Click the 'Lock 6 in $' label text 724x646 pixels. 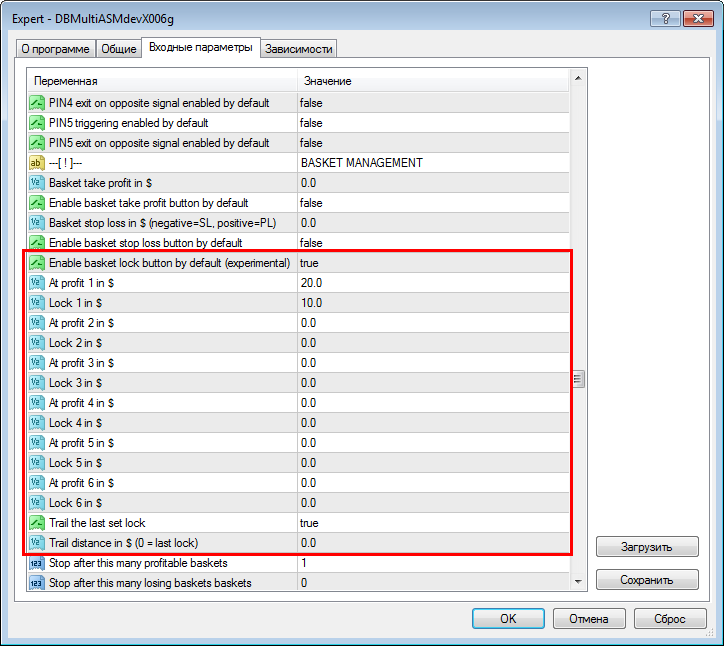[75, 503]
